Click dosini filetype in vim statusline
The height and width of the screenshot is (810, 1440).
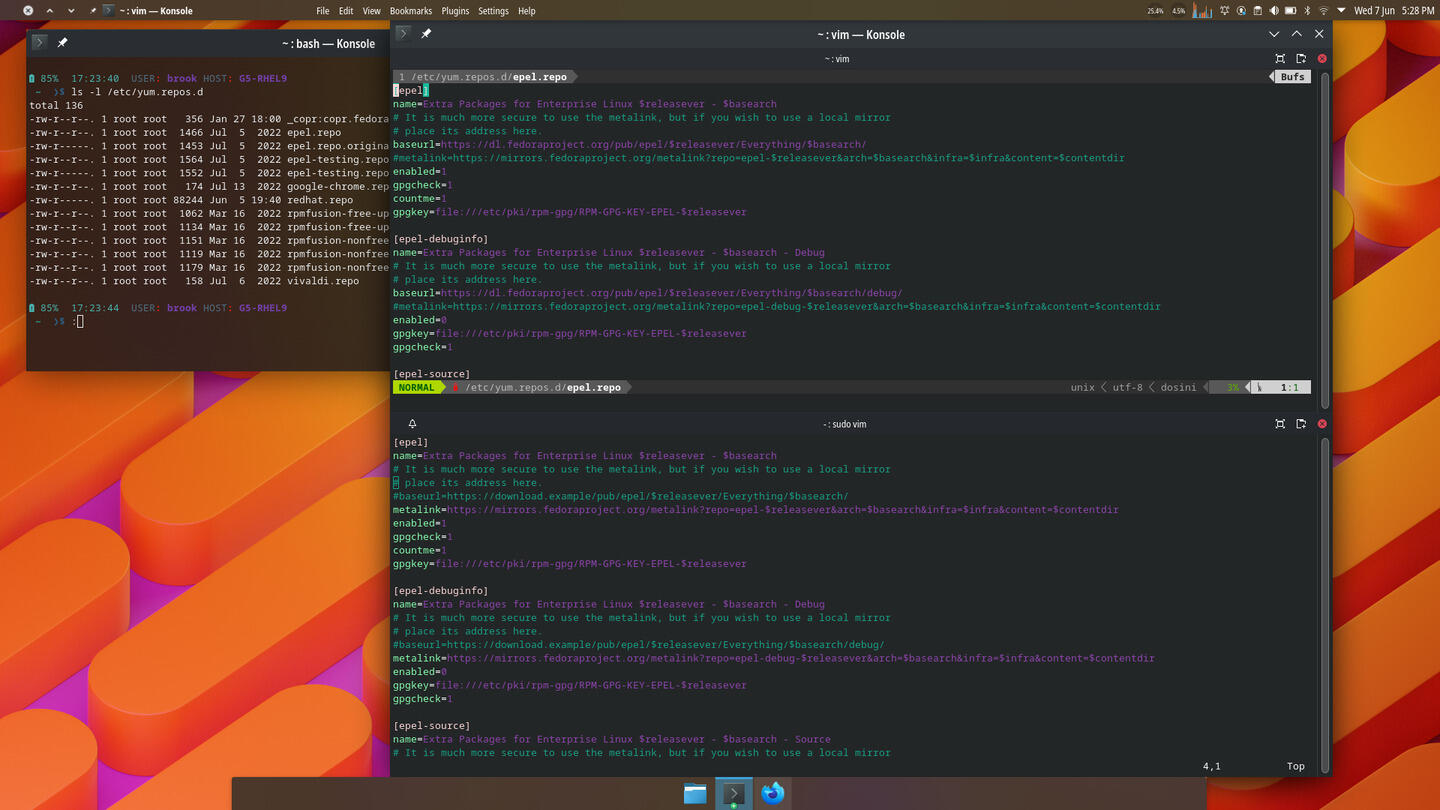tap(1178, 387)
